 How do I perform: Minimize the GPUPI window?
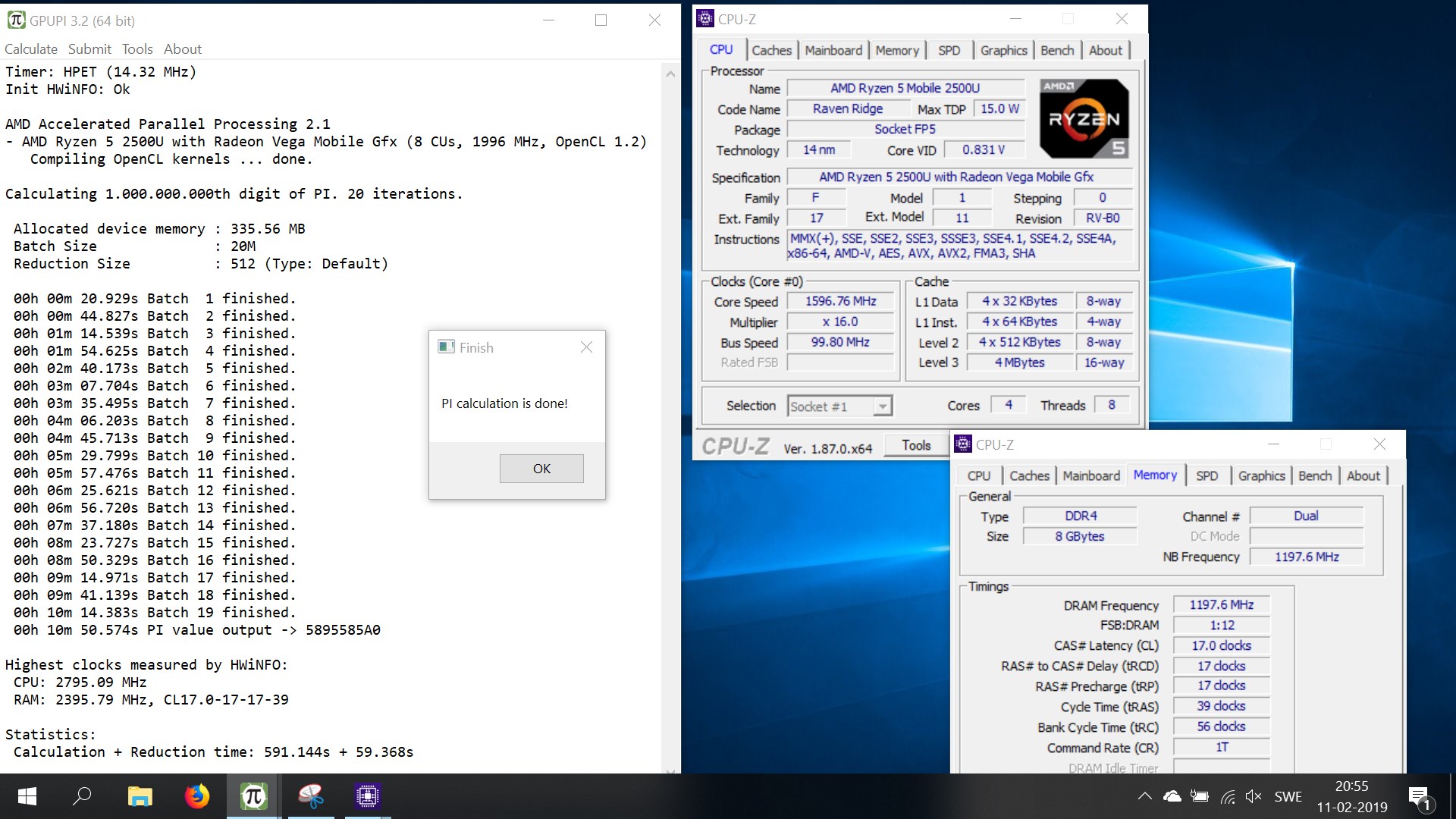tap(549, 20)
